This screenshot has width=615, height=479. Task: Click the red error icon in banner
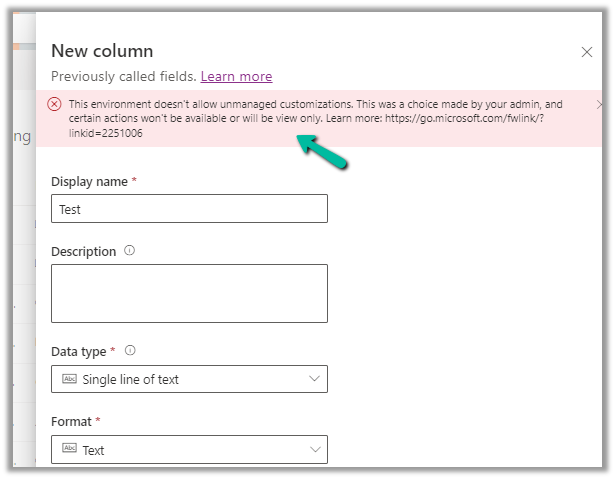point(55,104)
